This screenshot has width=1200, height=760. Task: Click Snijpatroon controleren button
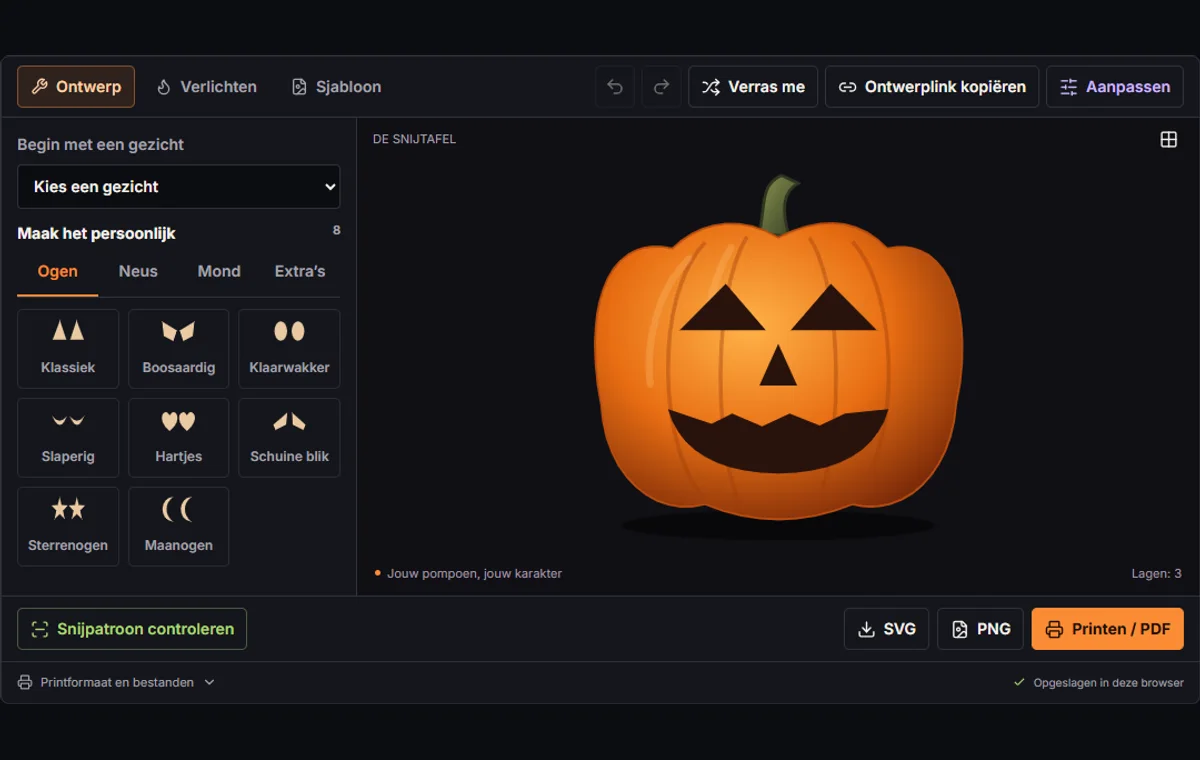[x=132, y=629]
